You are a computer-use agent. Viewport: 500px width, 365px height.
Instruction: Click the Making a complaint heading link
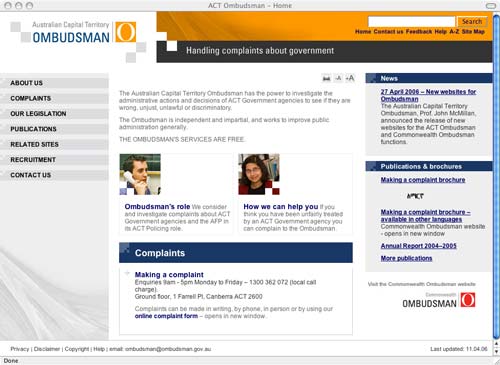169,275
